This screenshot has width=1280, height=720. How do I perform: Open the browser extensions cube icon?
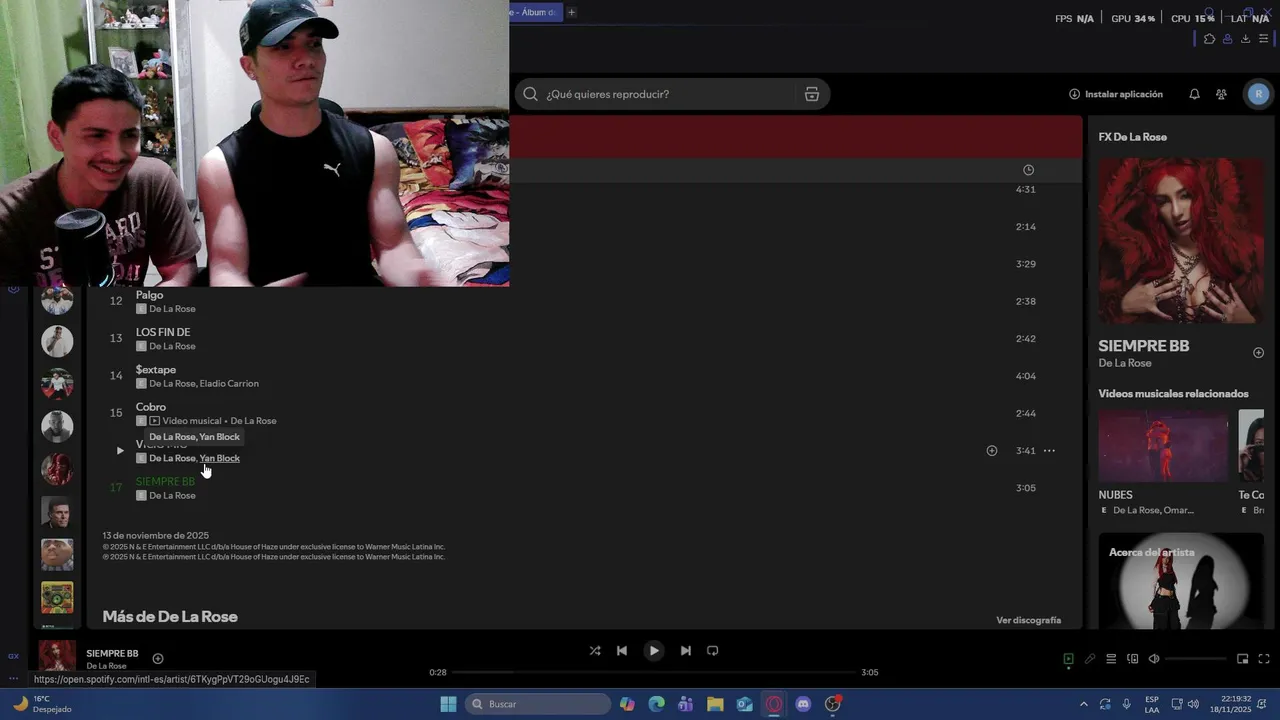(1209, 39)
